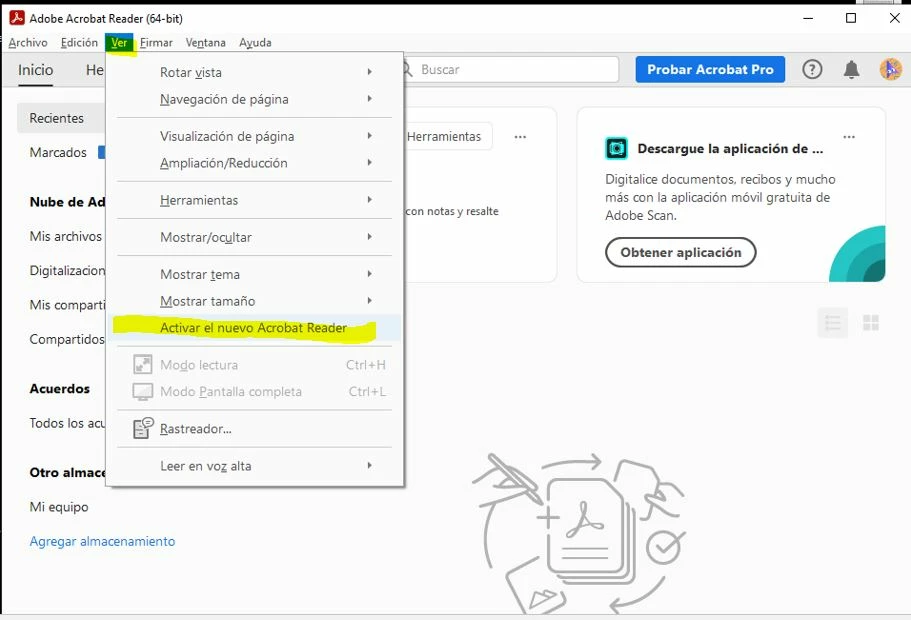The height and width of the screenshot is (620, 911).
Task: Expand Ampliación/Reducción submenu
Action: coord(370,162)
